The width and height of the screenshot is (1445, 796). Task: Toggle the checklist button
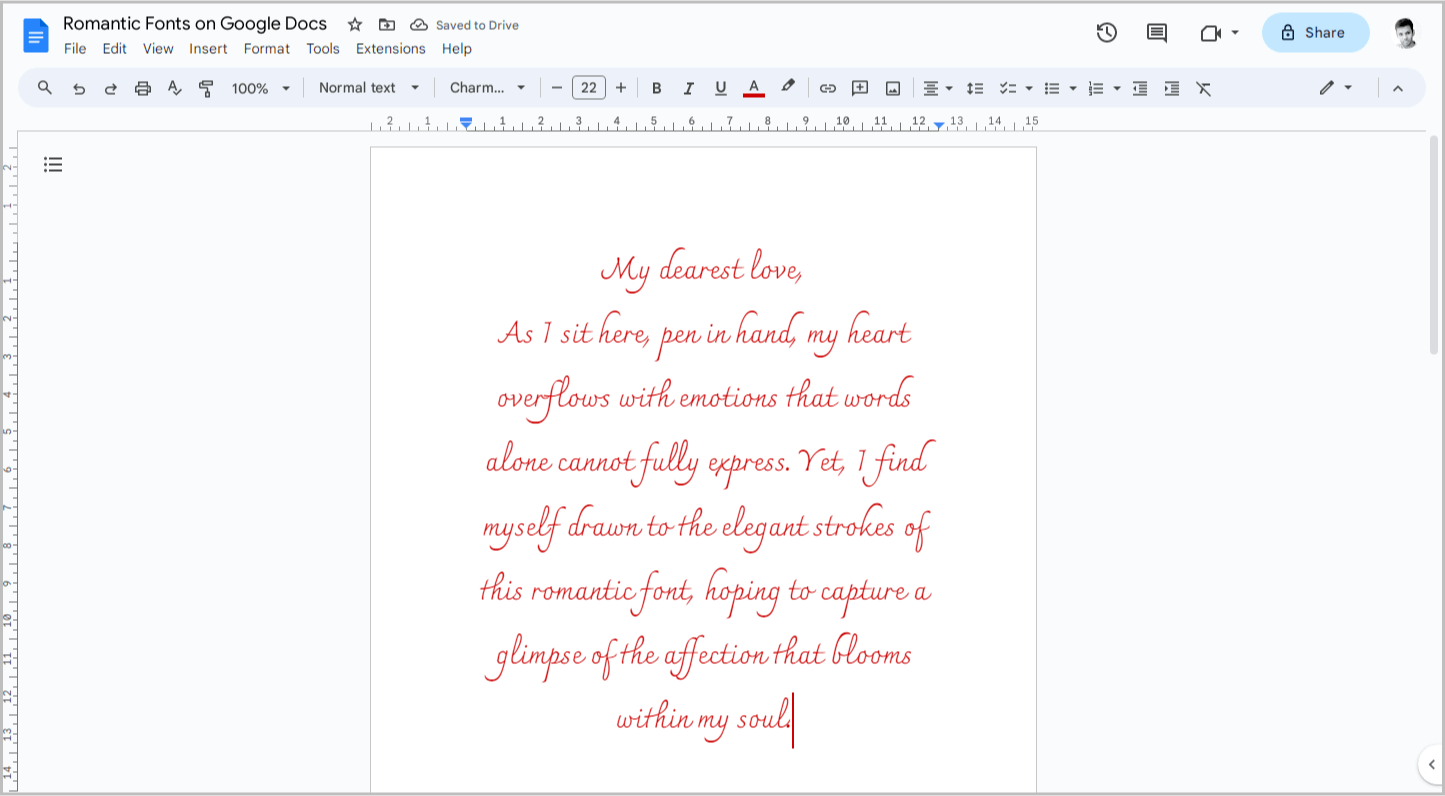[x=1008, y=88]
